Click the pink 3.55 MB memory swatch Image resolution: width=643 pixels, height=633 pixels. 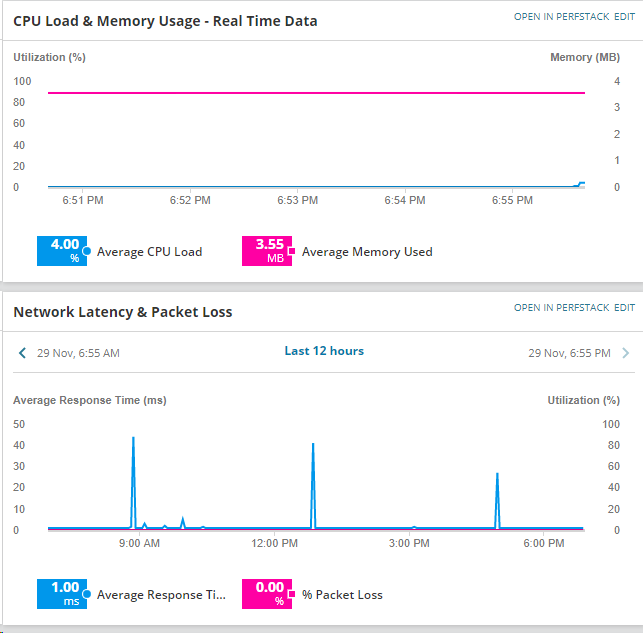[267, 251]
